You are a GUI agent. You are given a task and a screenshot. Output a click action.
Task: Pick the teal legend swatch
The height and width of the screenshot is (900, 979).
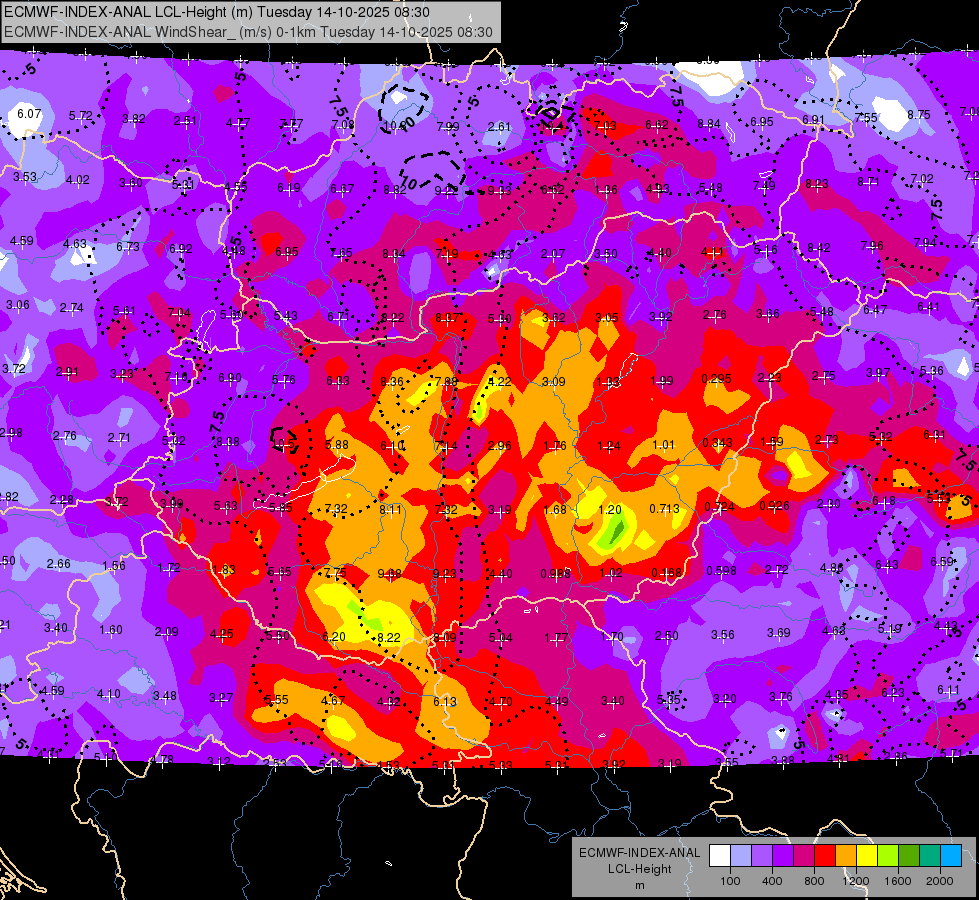click(930, 856)
